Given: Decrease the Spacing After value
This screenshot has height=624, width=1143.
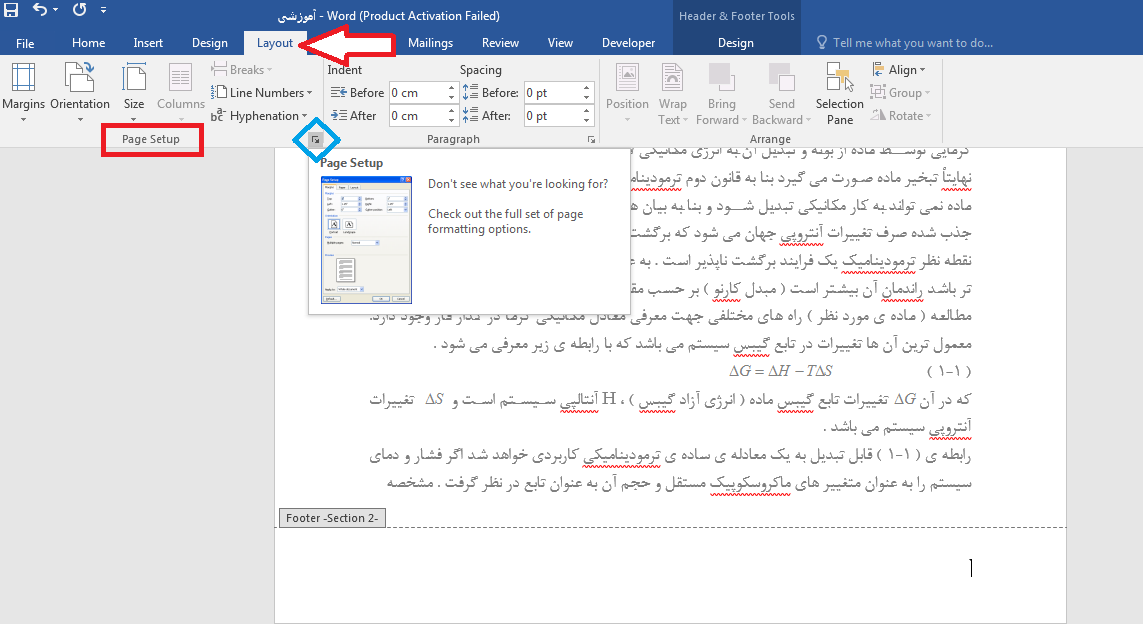Looking at the screenshot, I should pos(588,120).
